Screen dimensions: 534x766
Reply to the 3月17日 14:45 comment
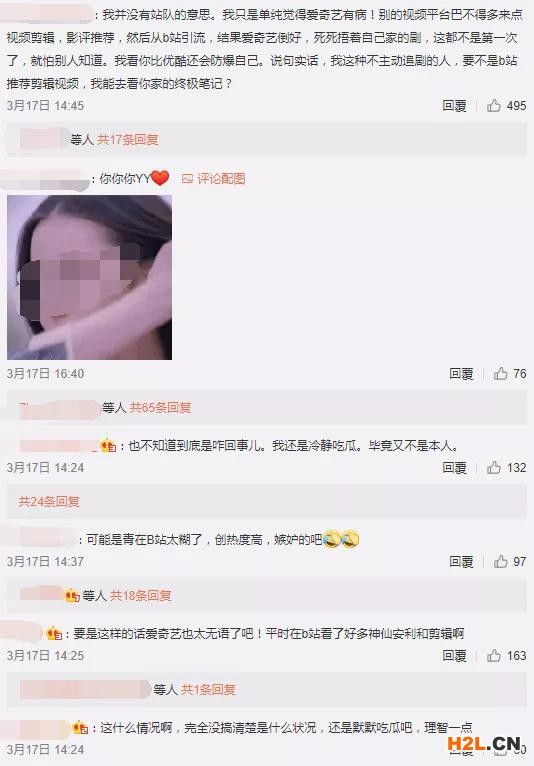(x=454, y=106)
